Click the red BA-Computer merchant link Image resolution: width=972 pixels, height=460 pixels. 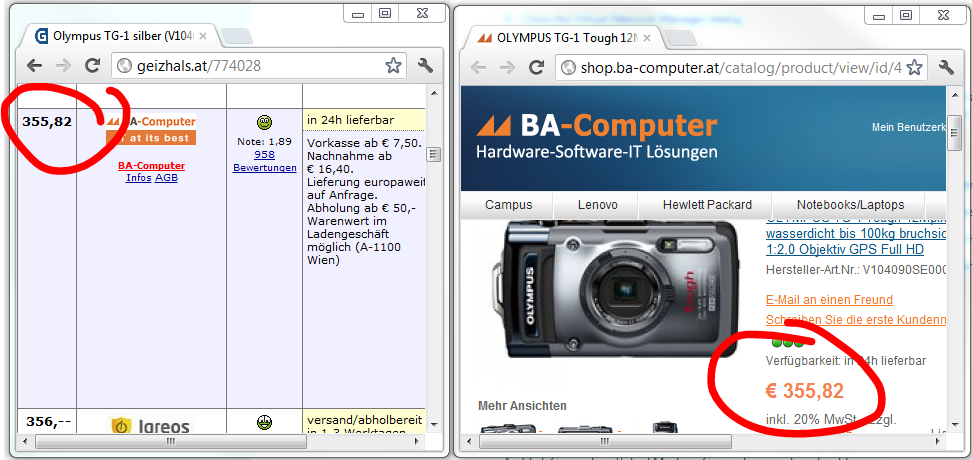tap(151, 166)
